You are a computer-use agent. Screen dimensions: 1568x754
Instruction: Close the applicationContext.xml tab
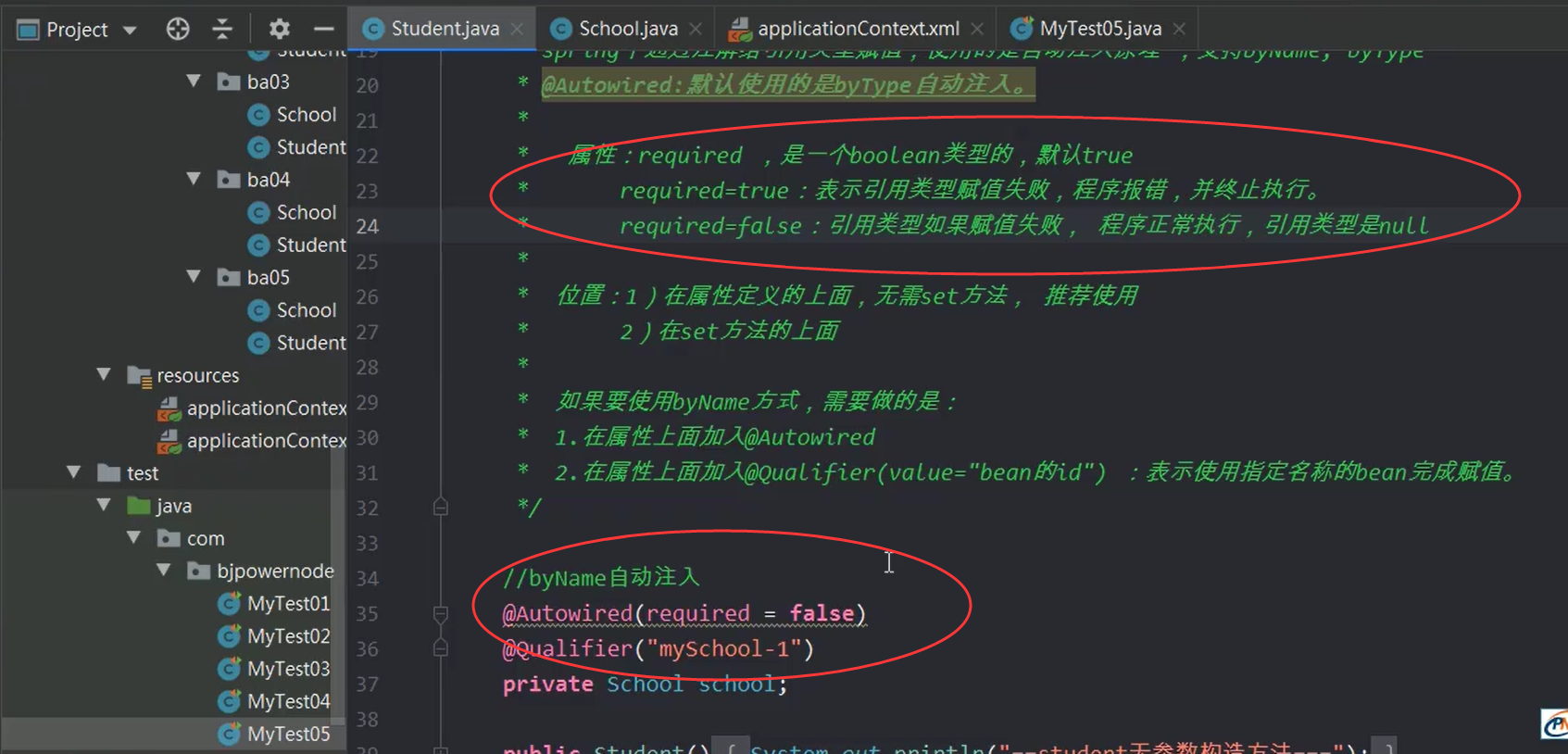point(977,30)
